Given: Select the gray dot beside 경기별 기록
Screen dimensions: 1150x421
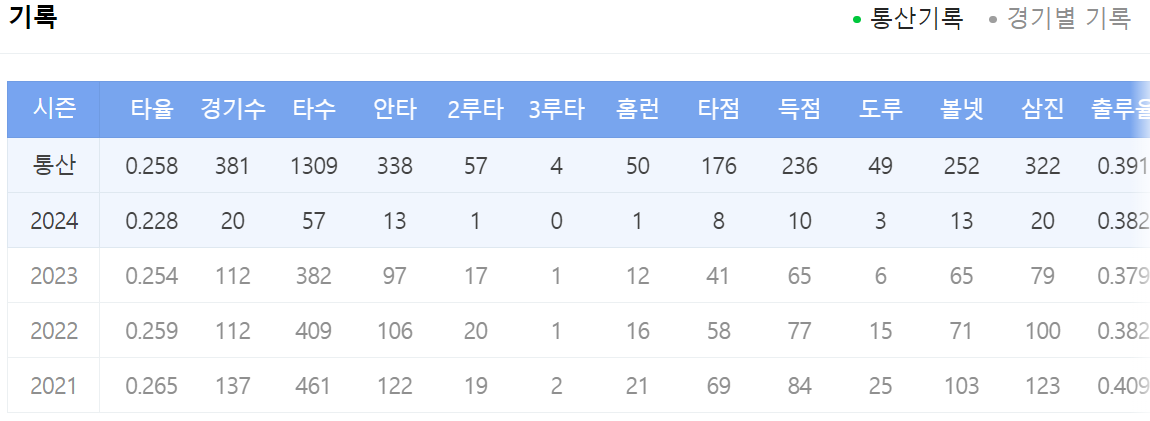Looking at the screenshot, I should [993, 20].
